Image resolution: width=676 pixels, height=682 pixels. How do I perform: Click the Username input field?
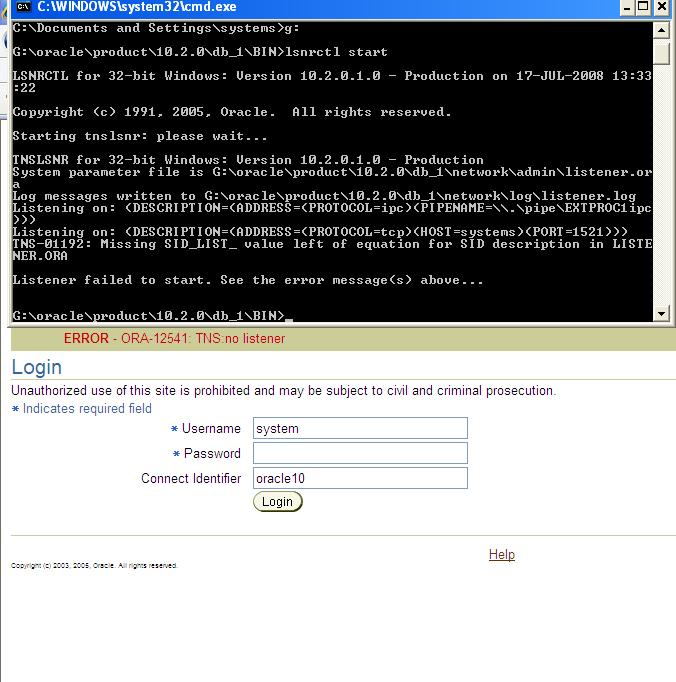point(360,428)
